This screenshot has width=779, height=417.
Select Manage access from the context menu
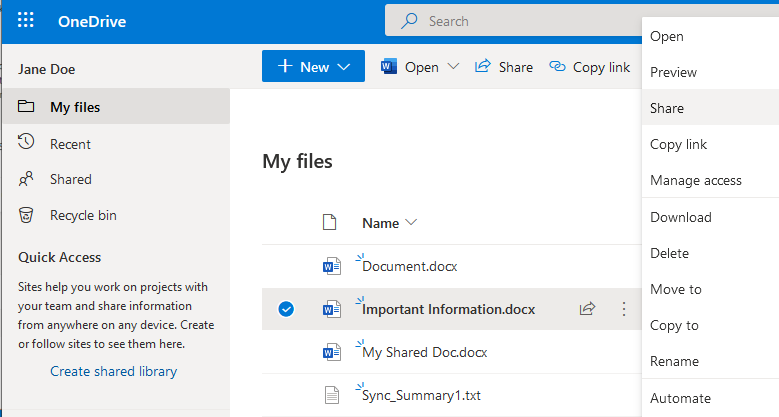pos(710,180)
